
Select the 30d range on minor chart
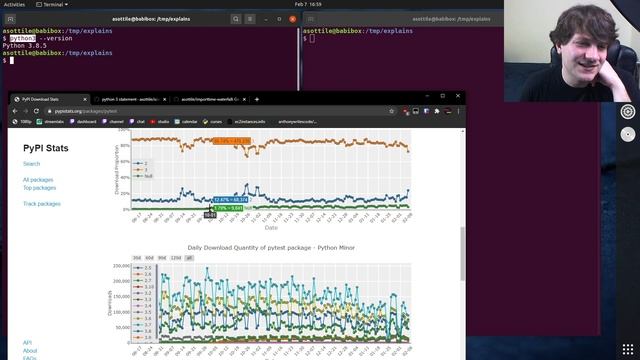click(x=137, y=258)
